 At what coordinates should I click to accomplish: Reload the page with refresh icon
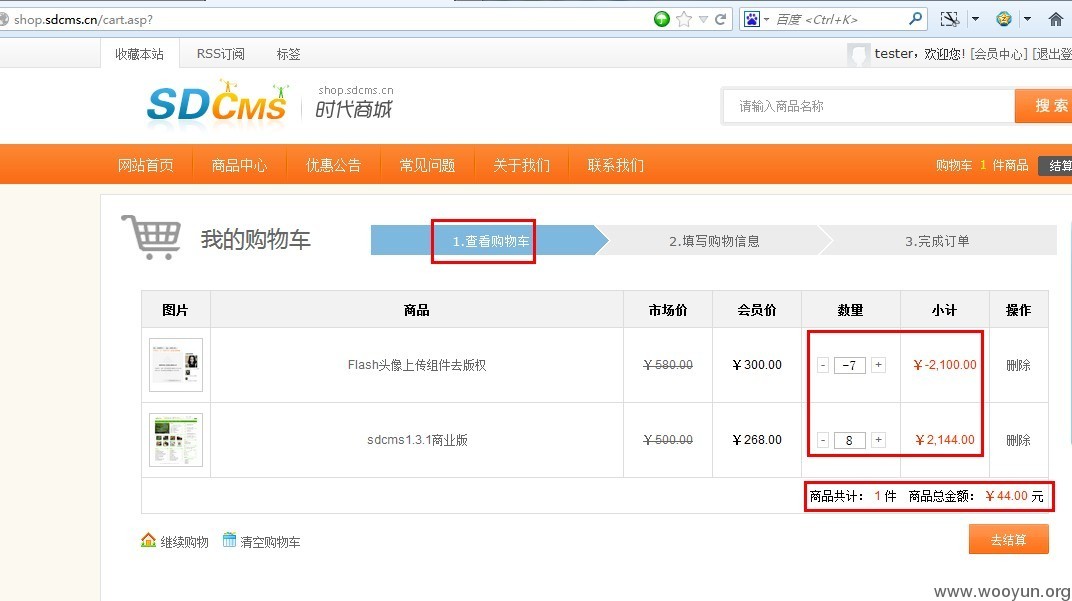(721, 19)
